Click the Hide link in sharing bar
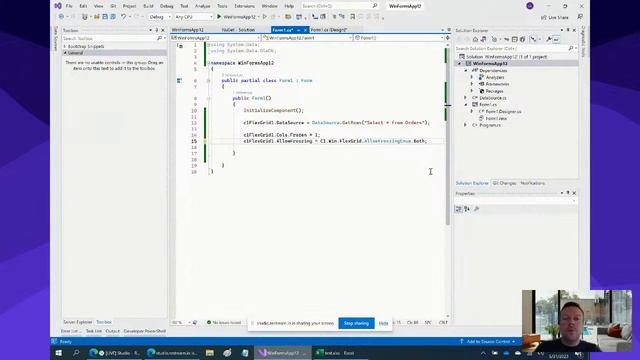 click(384, 323)
